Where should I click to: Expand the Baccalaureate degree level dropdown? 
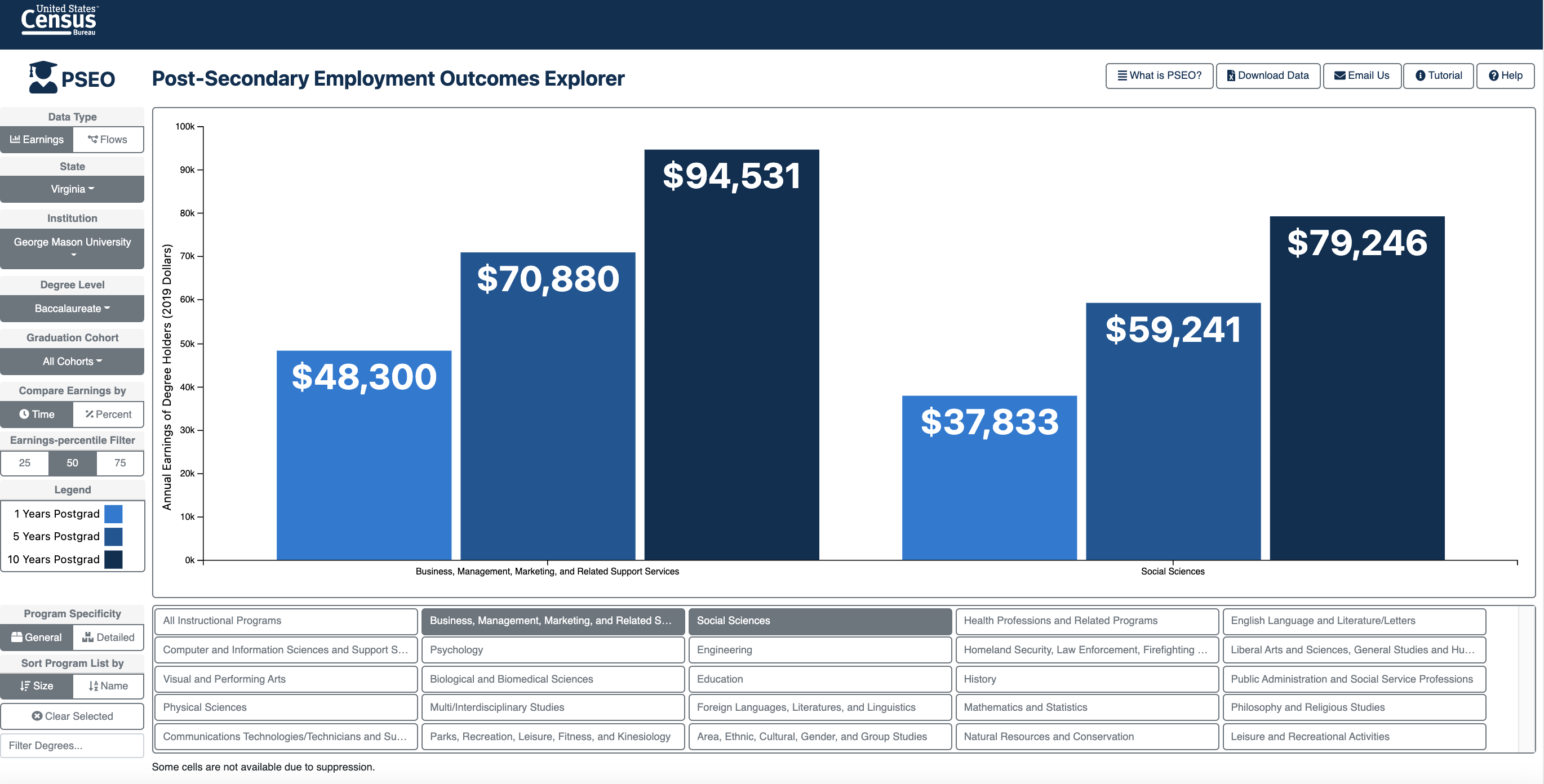pos(72,308)
